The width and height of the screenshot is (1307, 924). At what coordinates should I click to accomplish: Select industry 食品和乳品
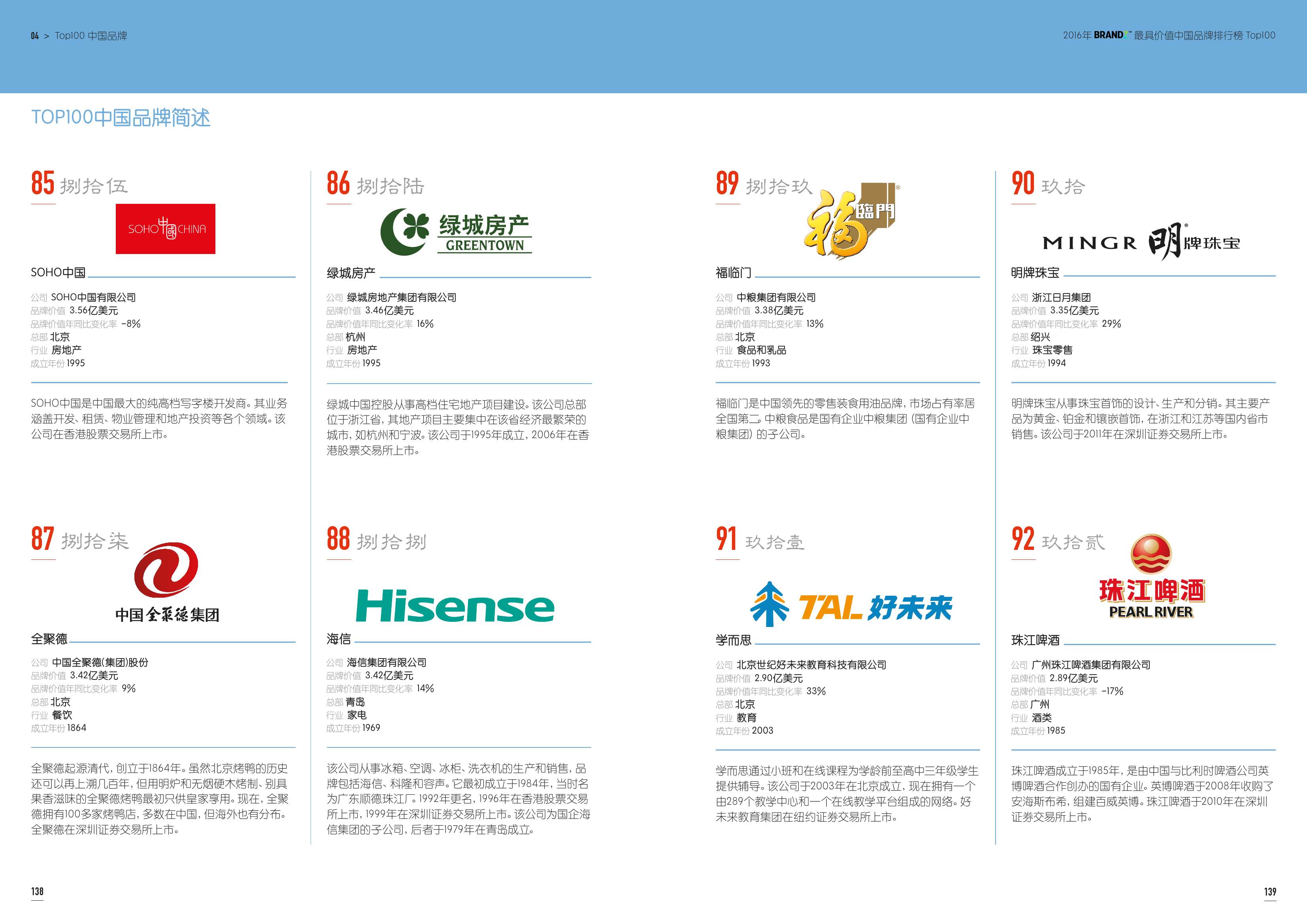762,350
